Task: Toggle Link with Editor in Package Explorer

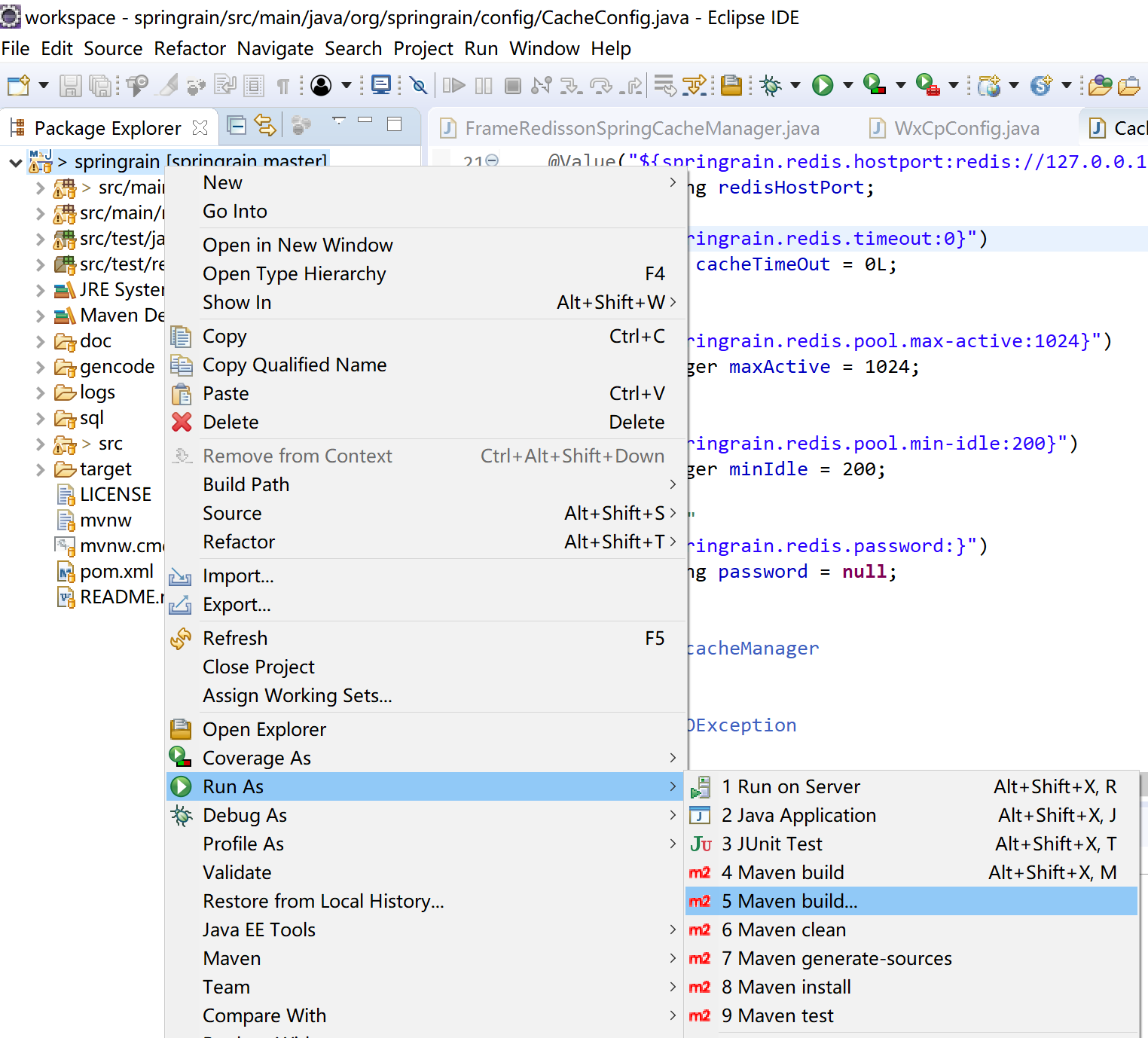Action: pyautogui.click(x=265, y=125)
